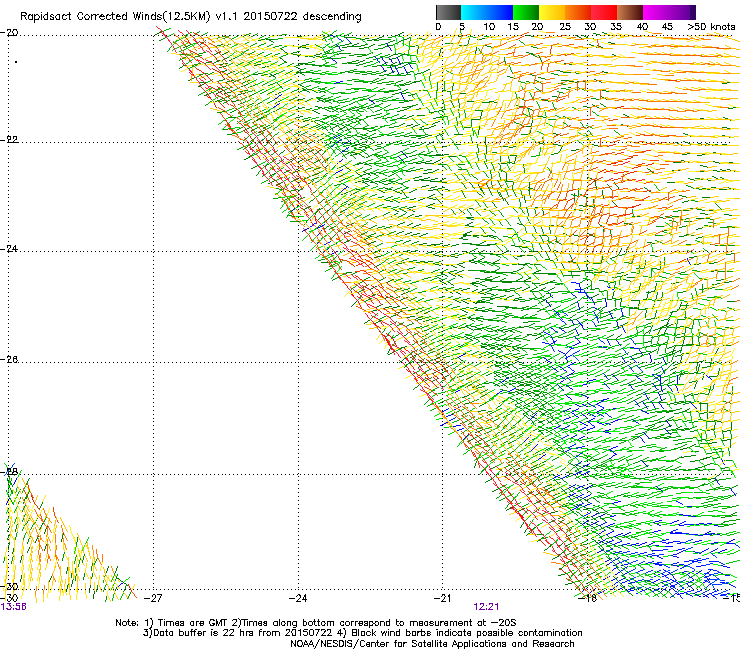Click the '10' legend scale label
The image size is (740, 650).
pos(489,27)
